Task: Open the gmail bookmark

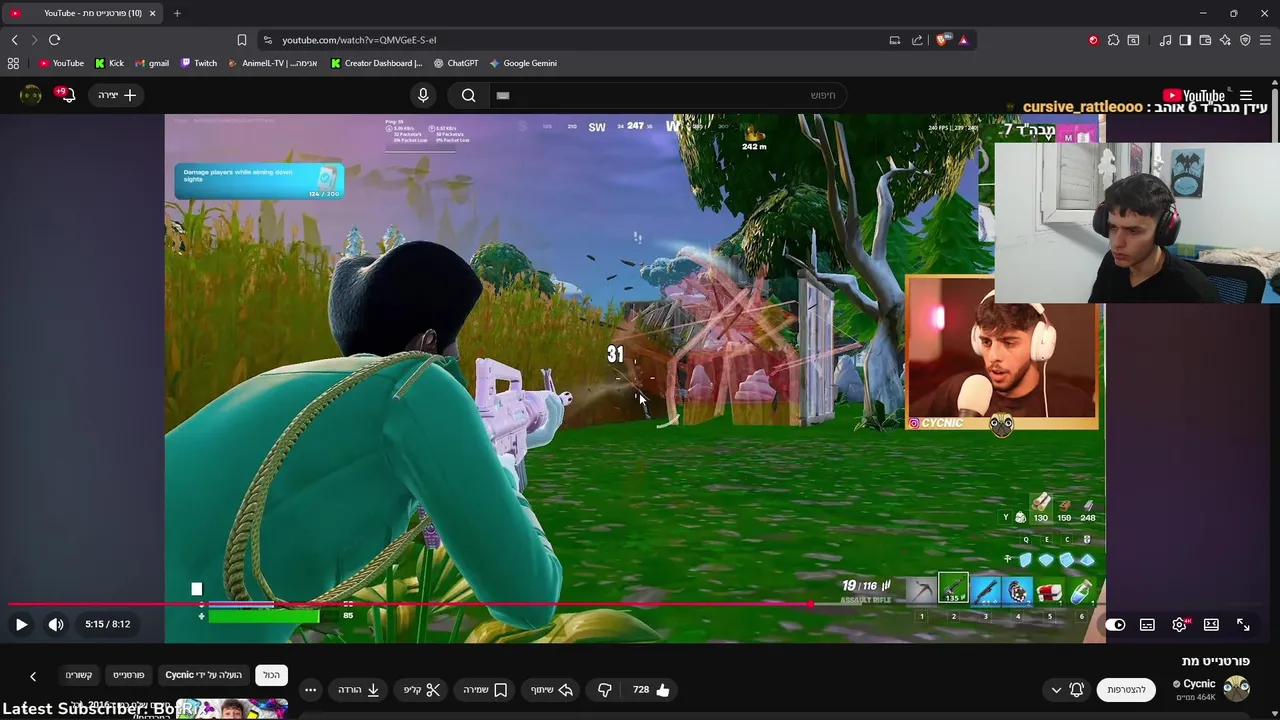Action: tap(152, 63)
